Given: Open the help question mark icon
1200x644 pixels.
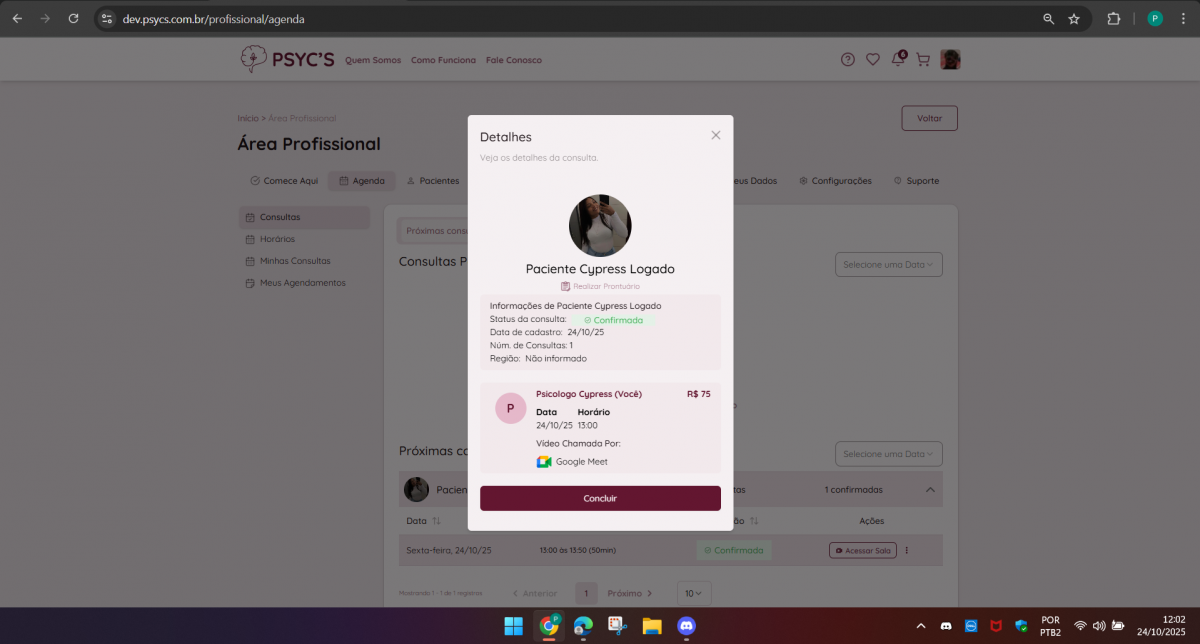Looking at the screenshot, I should [848, 60].
